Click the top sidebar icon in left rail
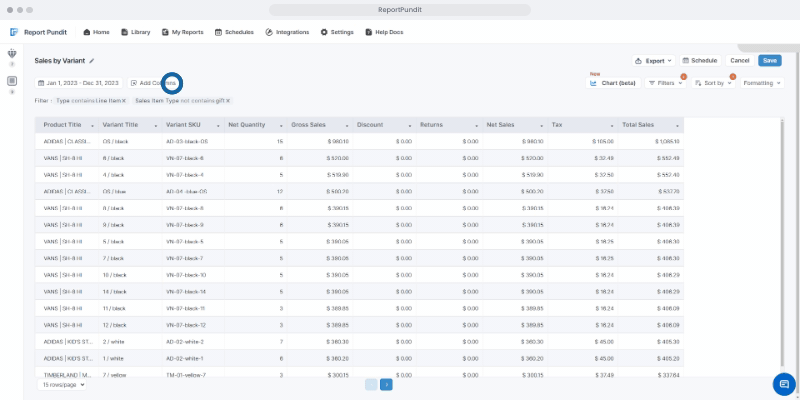The image size is (800, 400). (12, 54)
